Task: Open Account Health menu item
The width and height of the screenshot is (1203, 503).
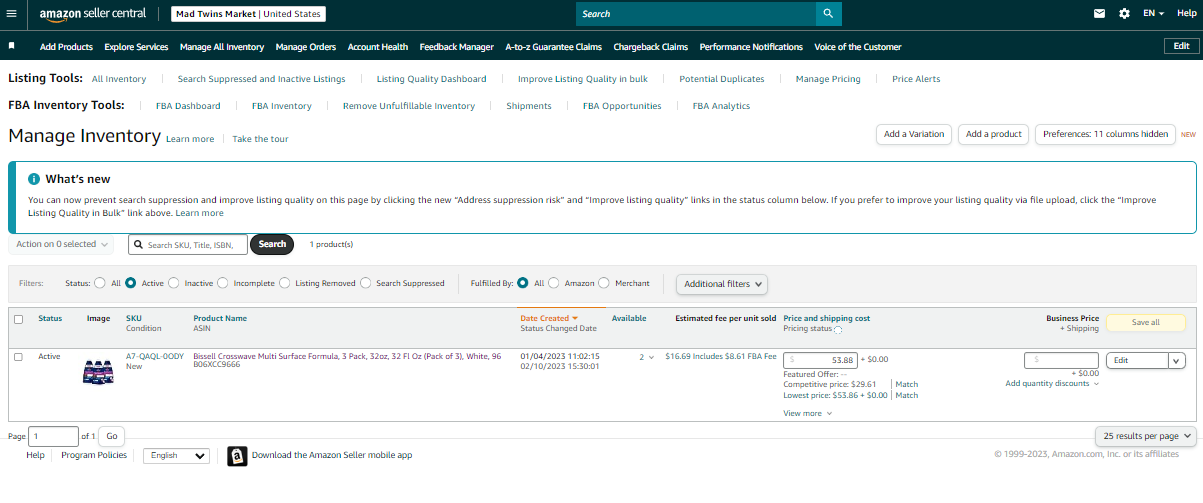Action: coord(378,47)
